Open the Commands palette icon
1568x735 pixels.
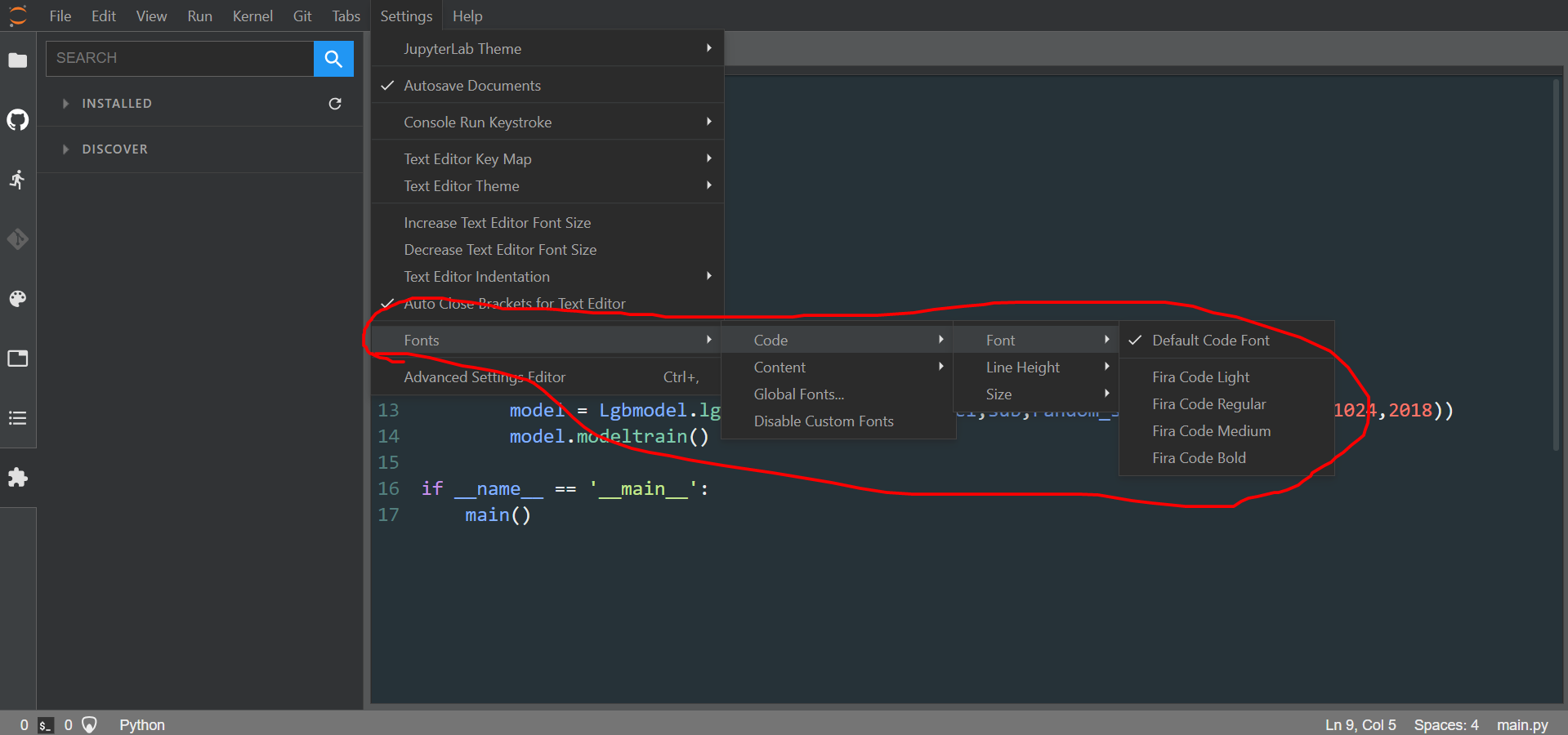(17, 299)
